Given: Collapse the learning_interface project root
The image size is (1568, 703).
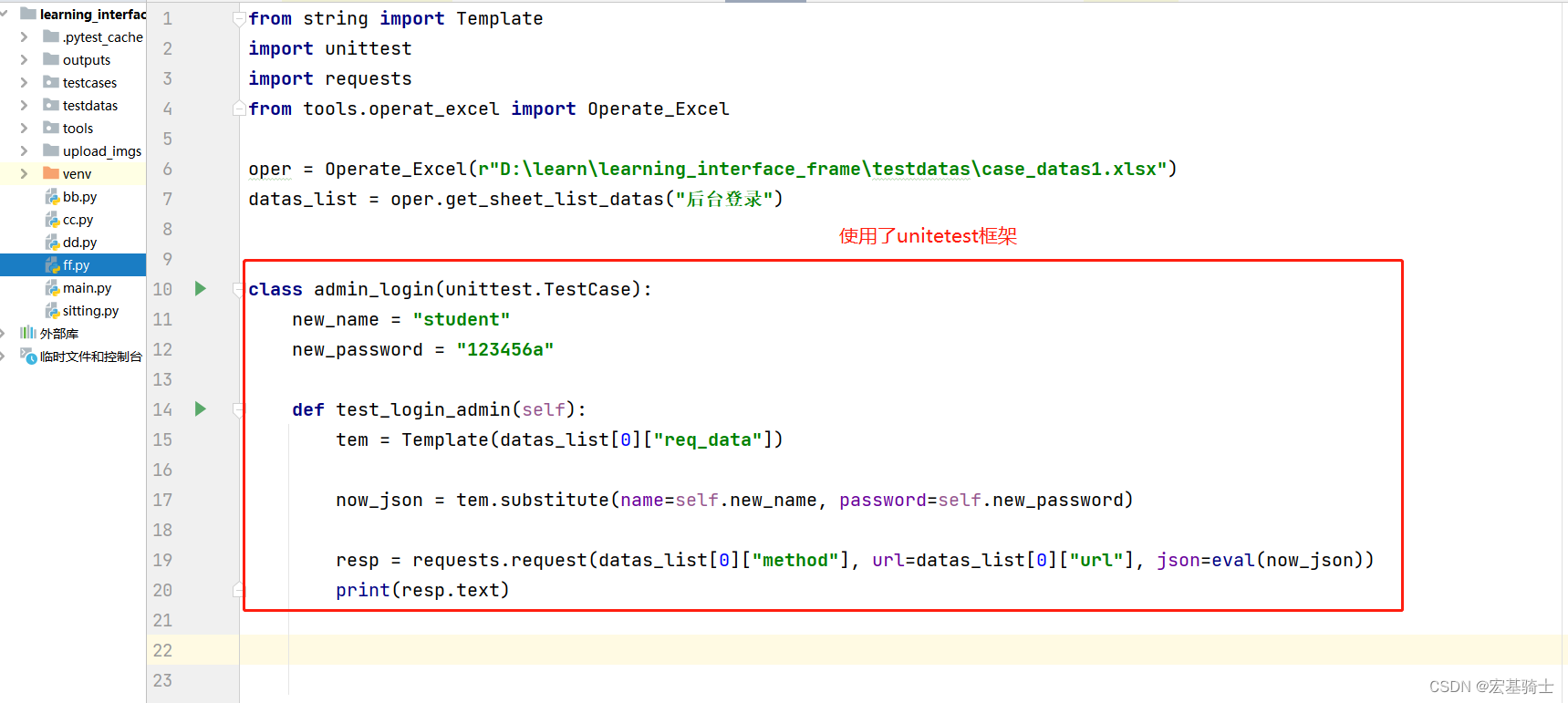Looking at the screenshot, I should click(5, 15).
